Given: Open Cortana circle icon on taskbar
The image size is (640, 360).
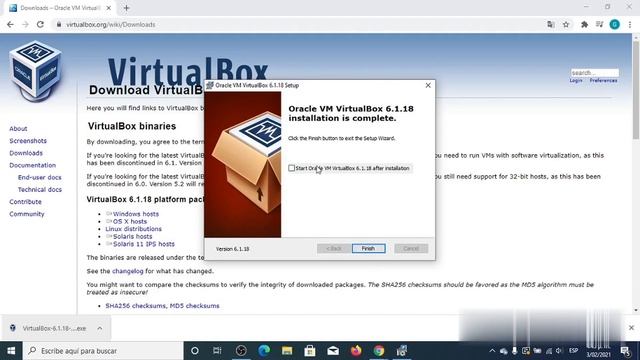Looking at the screenshot, I should point(195,351).
